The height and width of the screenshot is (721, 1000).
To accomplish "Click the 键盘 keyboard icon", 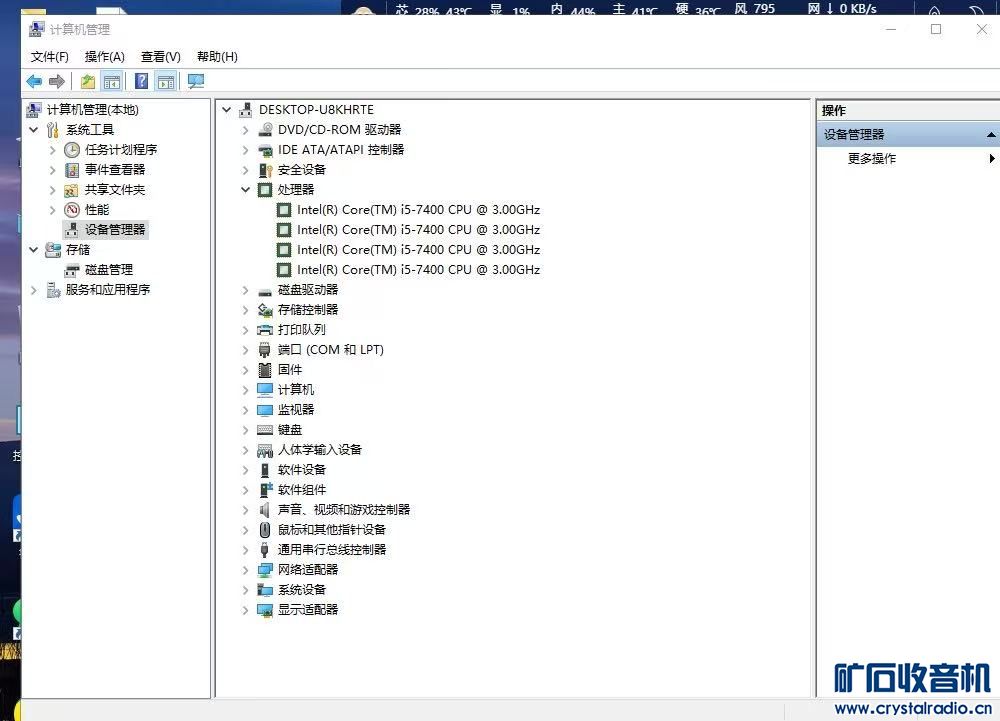I will 265,430.
